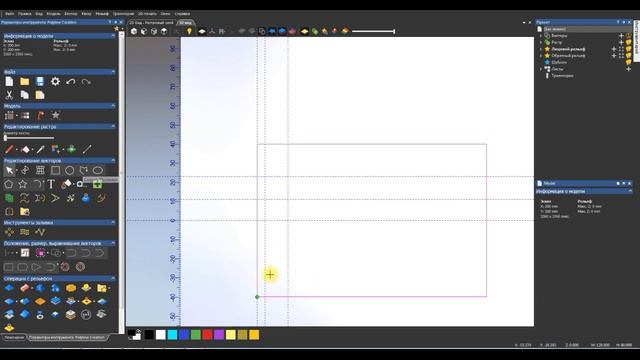Click the Copy icon
This screenshot has width=640, height=360.
coord(24,95)
